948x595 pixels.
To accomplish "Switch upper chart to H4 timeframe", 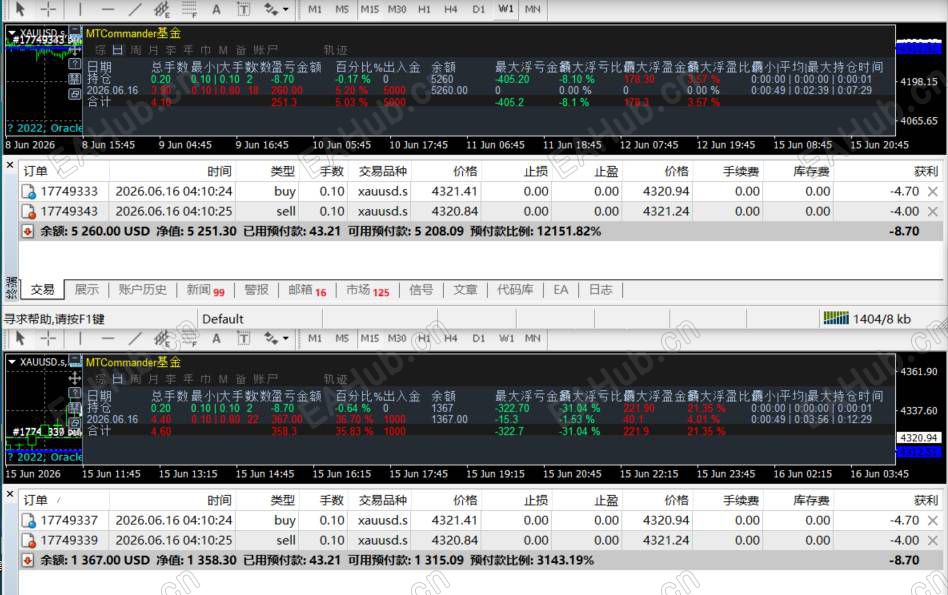I will [450, 9].
